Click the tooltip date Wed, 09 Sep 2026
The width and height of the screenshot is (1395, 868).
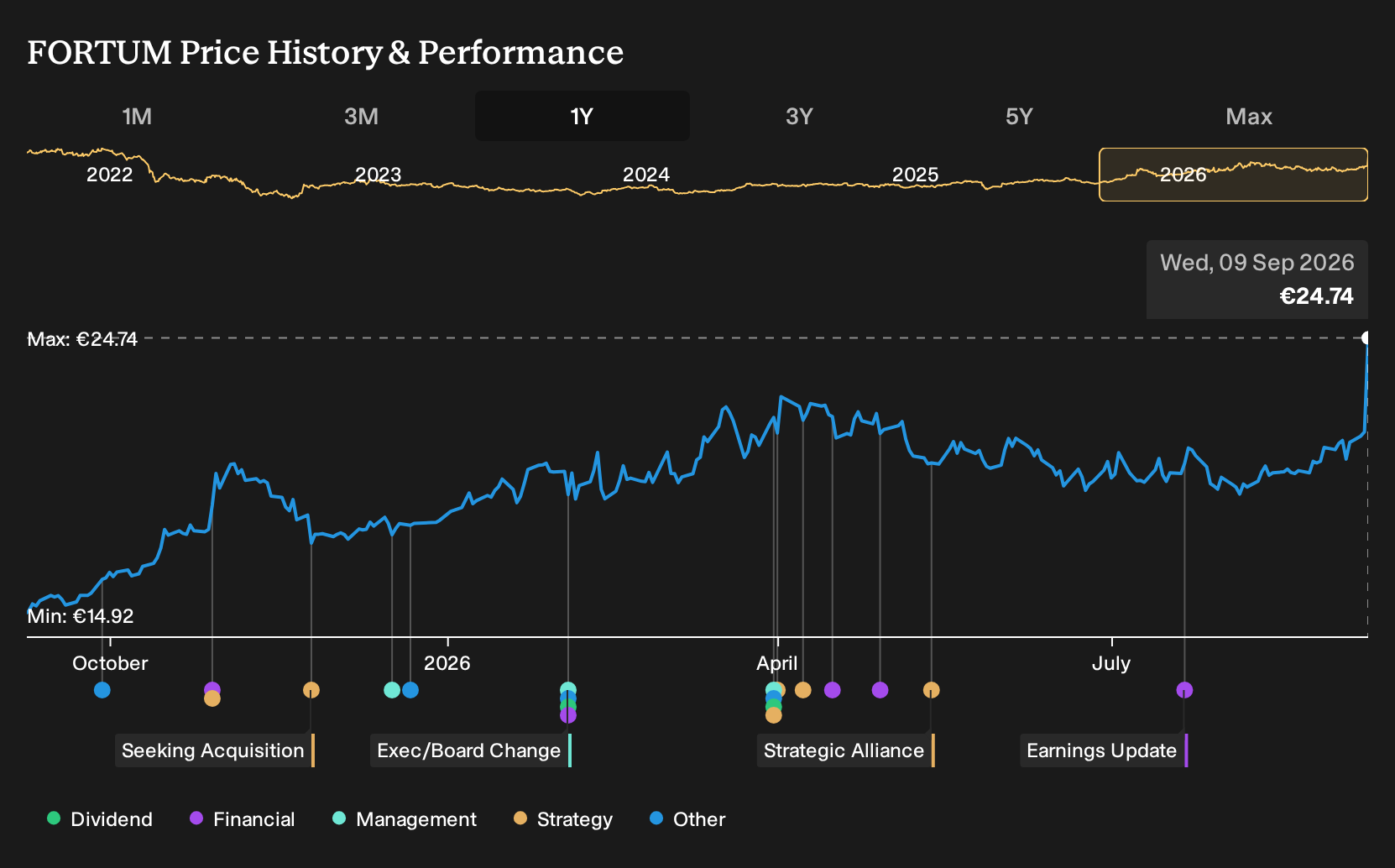(x=1257, y=263)
